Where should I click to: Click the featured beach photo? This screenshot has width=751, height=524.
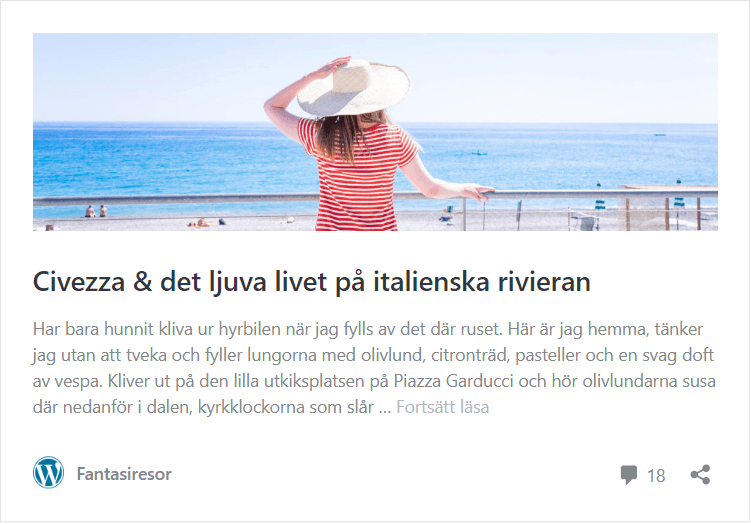[375, 132]
